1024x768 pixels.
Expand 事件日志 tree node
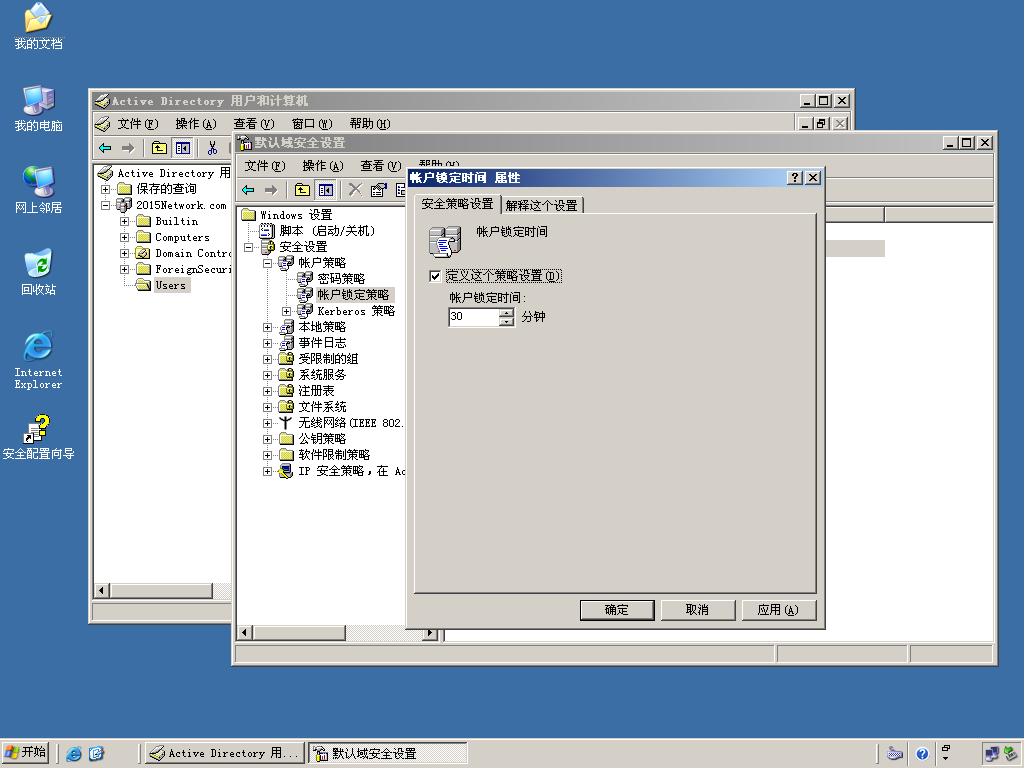pyautogui.click(x=267, y=343)
